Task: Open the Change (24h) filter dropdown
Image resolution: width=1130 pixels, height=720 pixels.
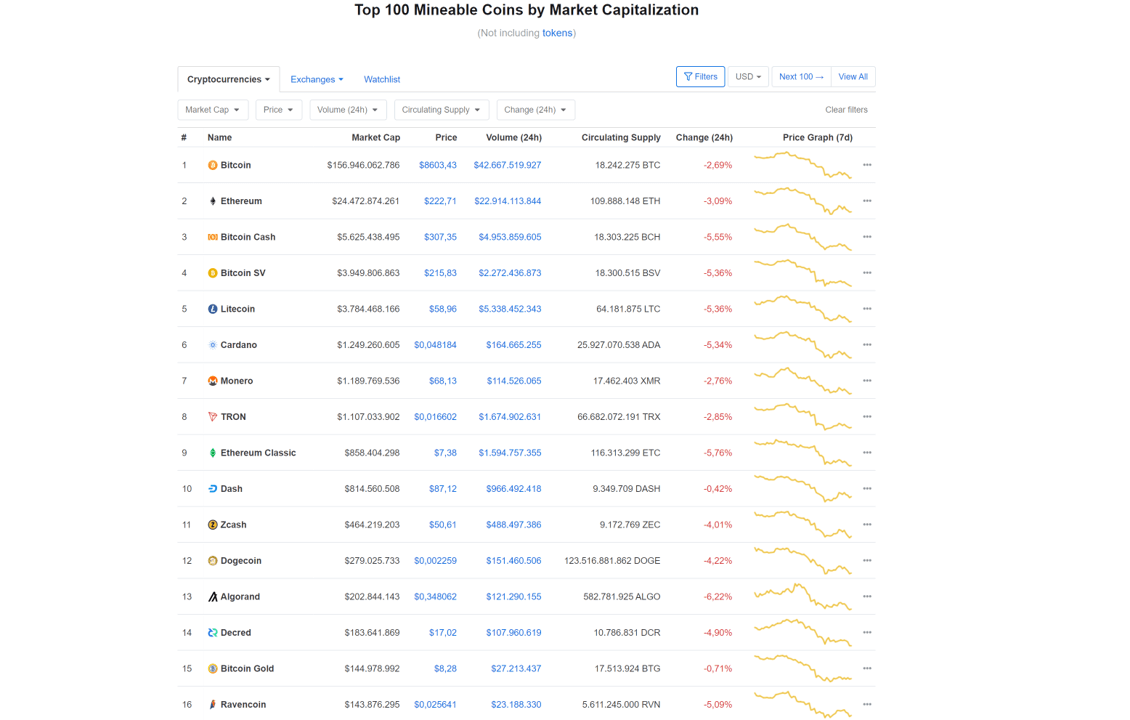Action: tap(535, 110)
